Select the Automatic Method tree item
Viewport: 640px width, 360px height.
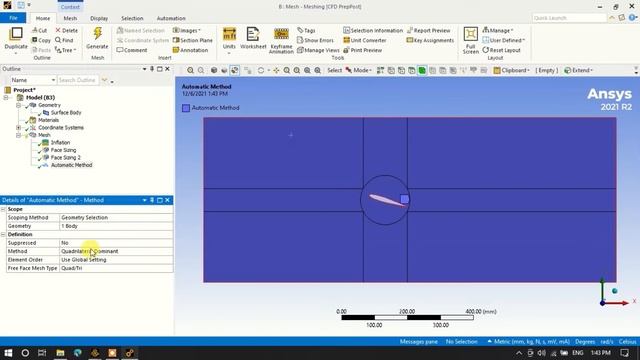tap(71, 165)
